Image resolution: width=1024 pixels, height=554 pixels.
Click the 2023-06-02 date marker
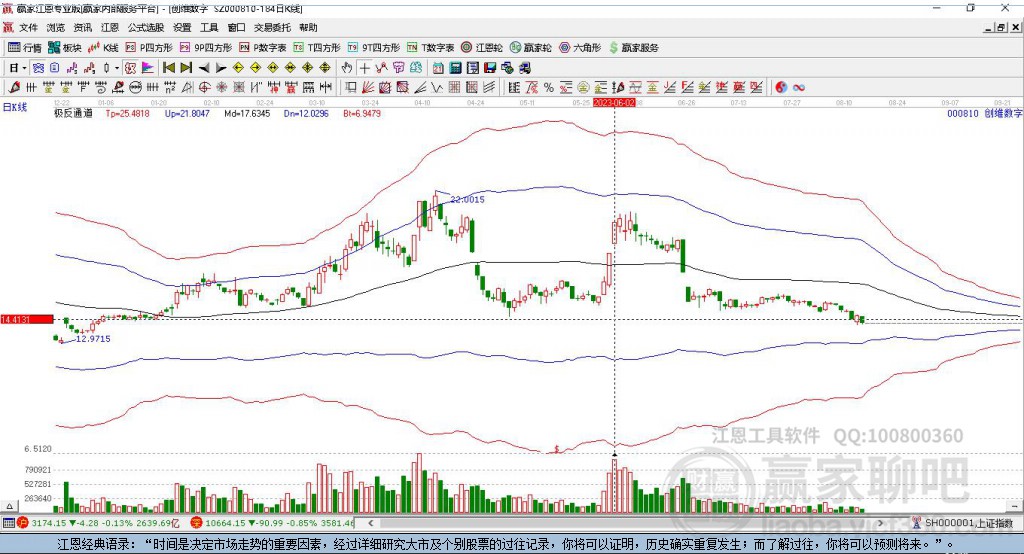tap(614, 103)
